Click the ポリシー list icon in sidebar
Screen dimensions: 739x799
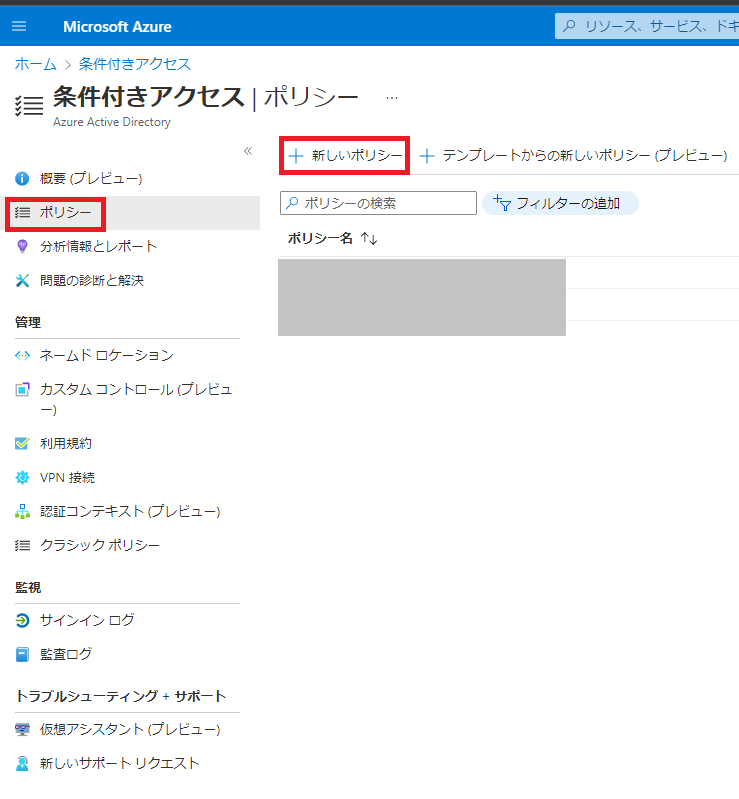[22, 212]
